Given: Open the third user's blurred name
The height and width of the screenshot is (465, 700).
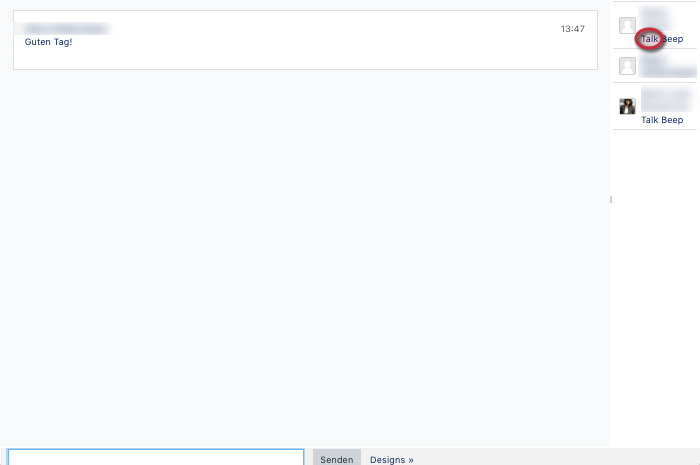Looking at the screenshot, I should (665, 98).
